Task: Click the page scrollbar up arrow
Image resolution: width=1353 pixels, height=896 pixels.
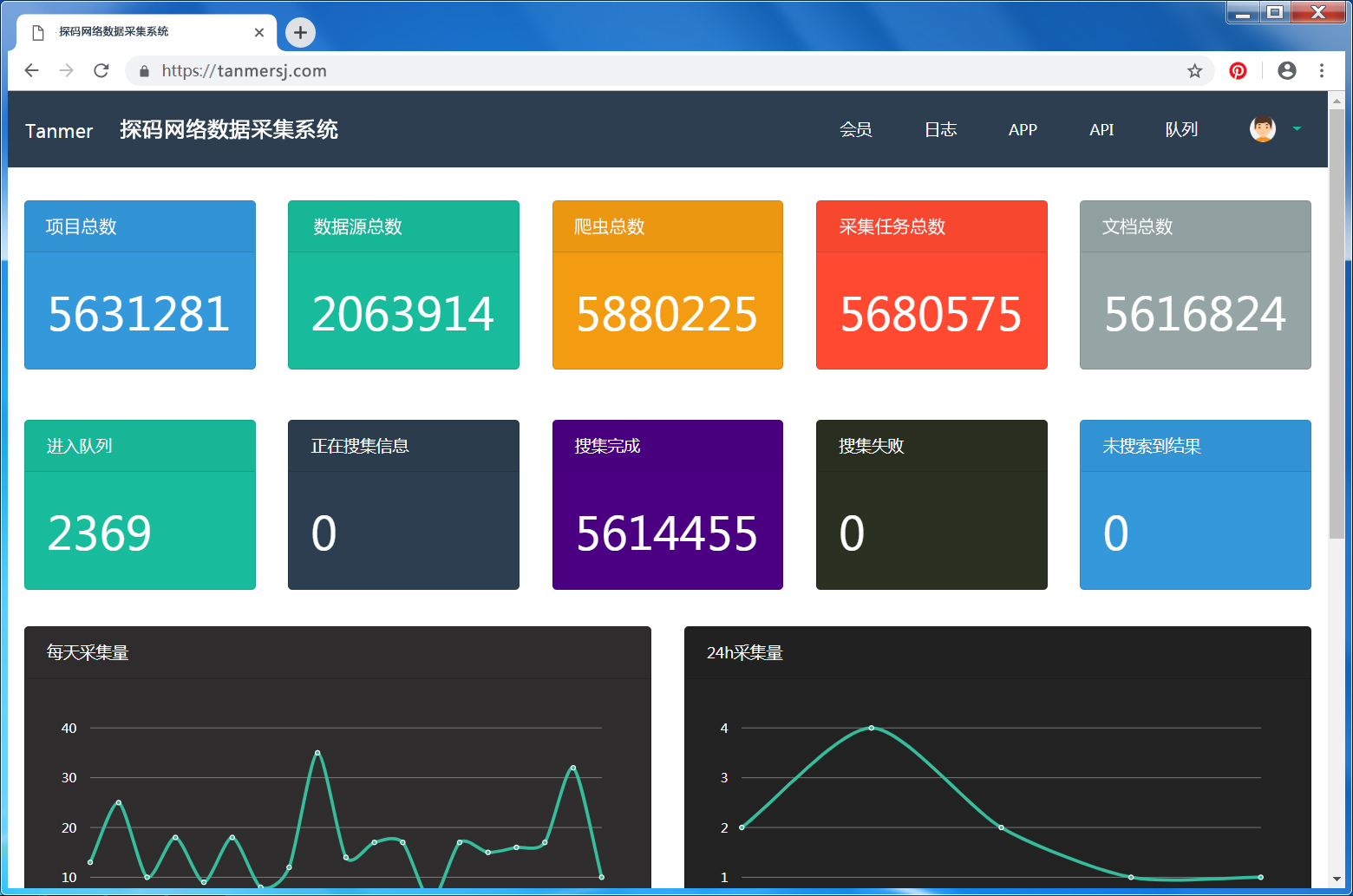Action: (1337, 100)
